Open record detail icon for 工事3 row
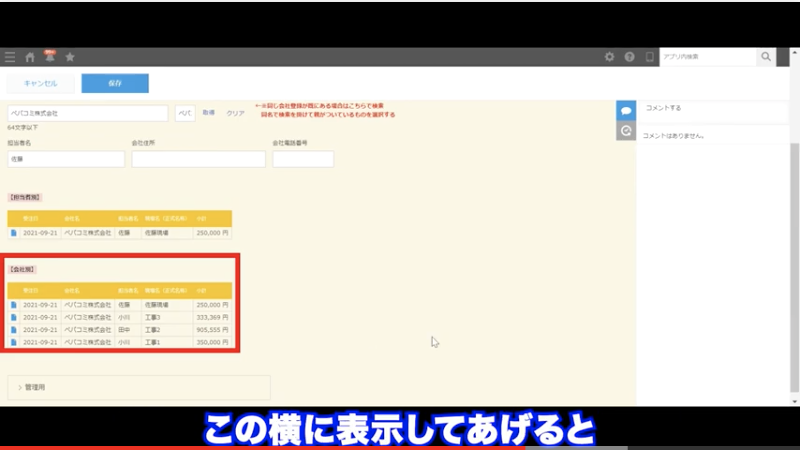 14,317
